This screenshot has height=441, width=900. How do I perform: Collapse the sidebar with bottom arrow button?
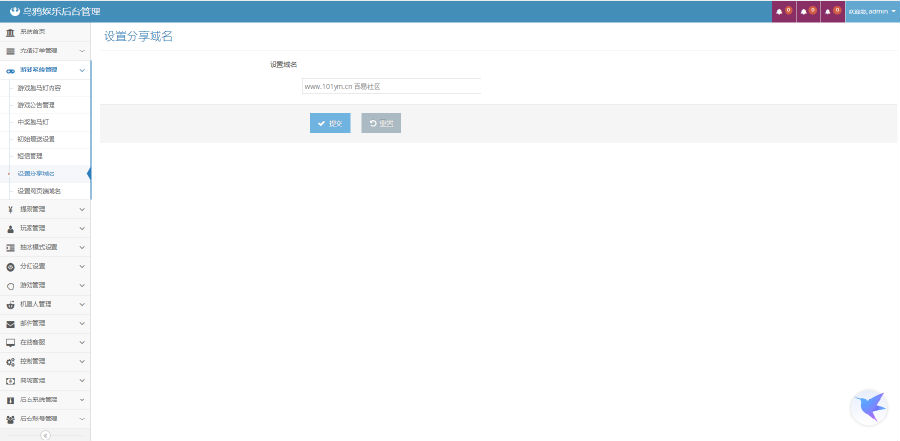coord(45,435)
